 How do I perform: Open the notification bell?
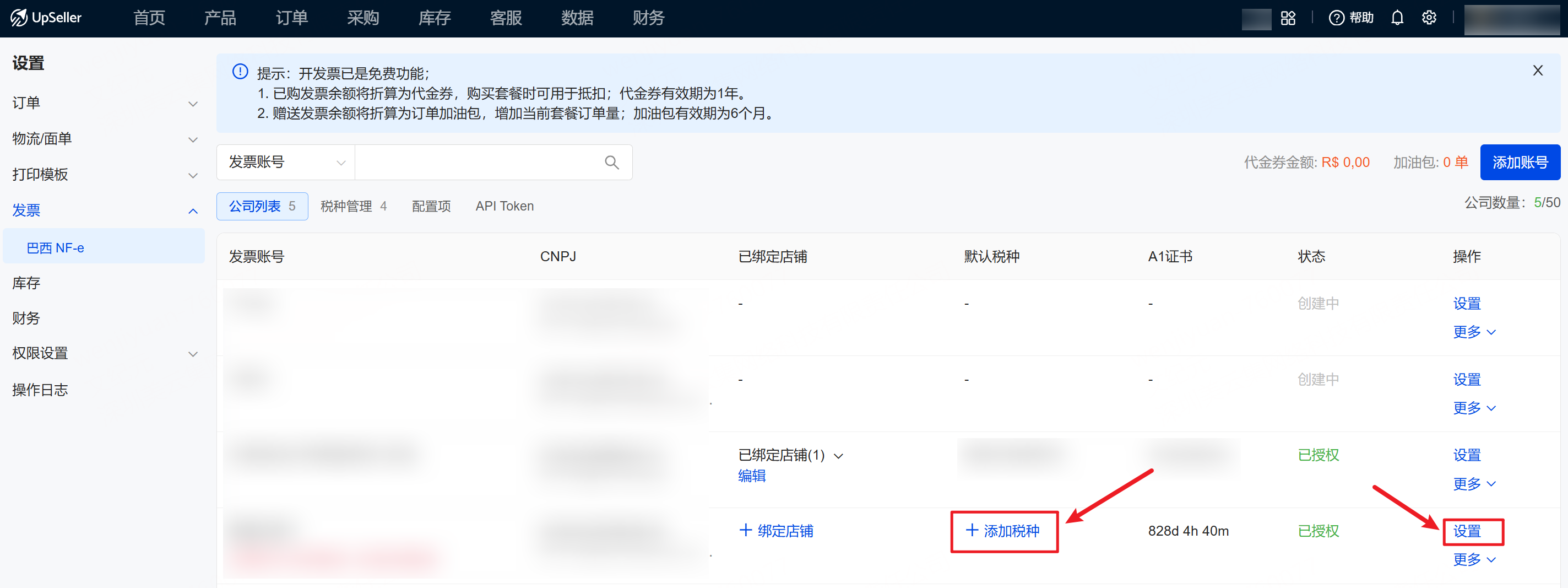point(1397,18)
